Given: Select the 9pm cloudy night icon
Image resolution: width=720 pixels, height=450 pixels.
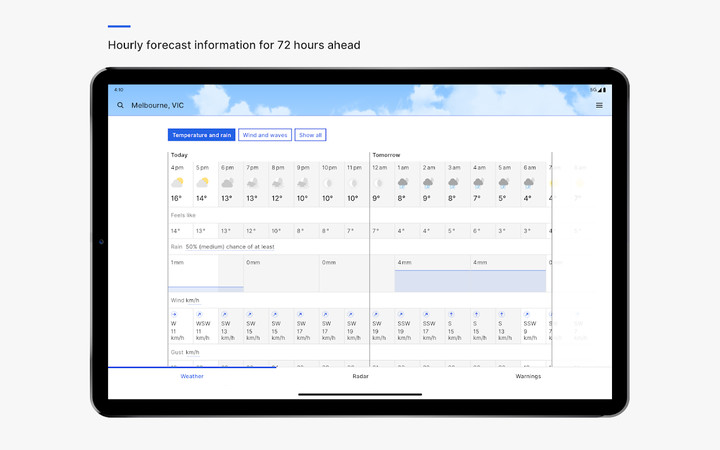Looking at the screenshot, I should [303, 183].
